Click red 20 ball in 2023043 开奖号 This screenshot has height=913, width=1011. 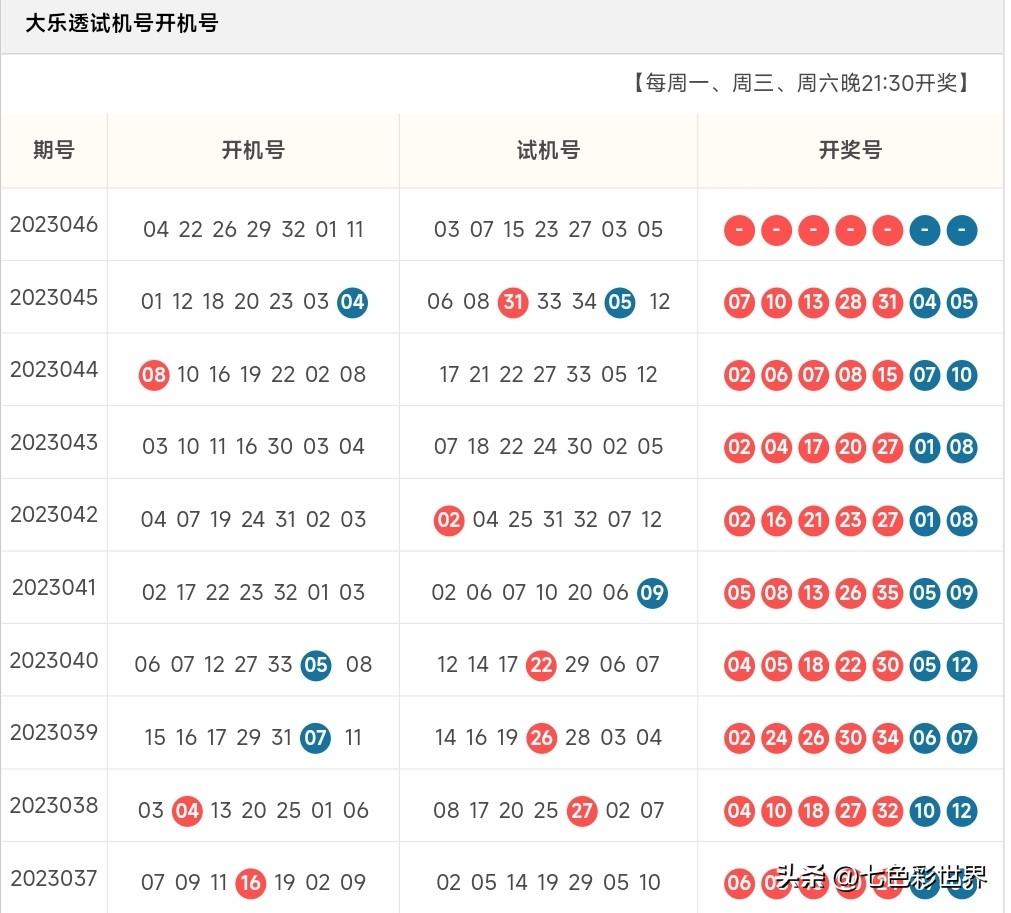tap(850, 447)
